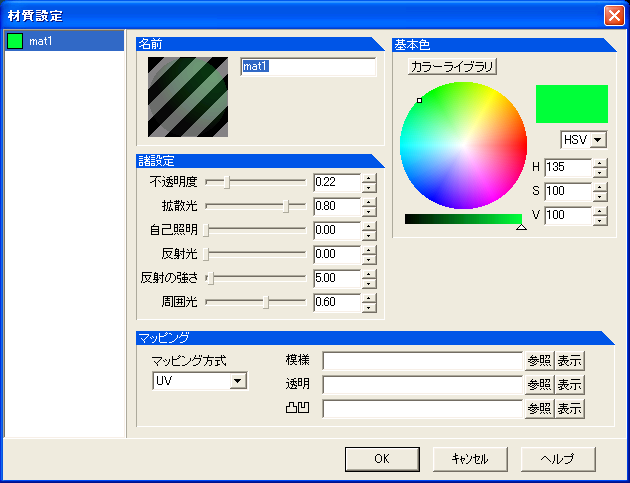Click the green swatch beside mat1
Viewport: 630px width, 483px height.
(15, 41)
